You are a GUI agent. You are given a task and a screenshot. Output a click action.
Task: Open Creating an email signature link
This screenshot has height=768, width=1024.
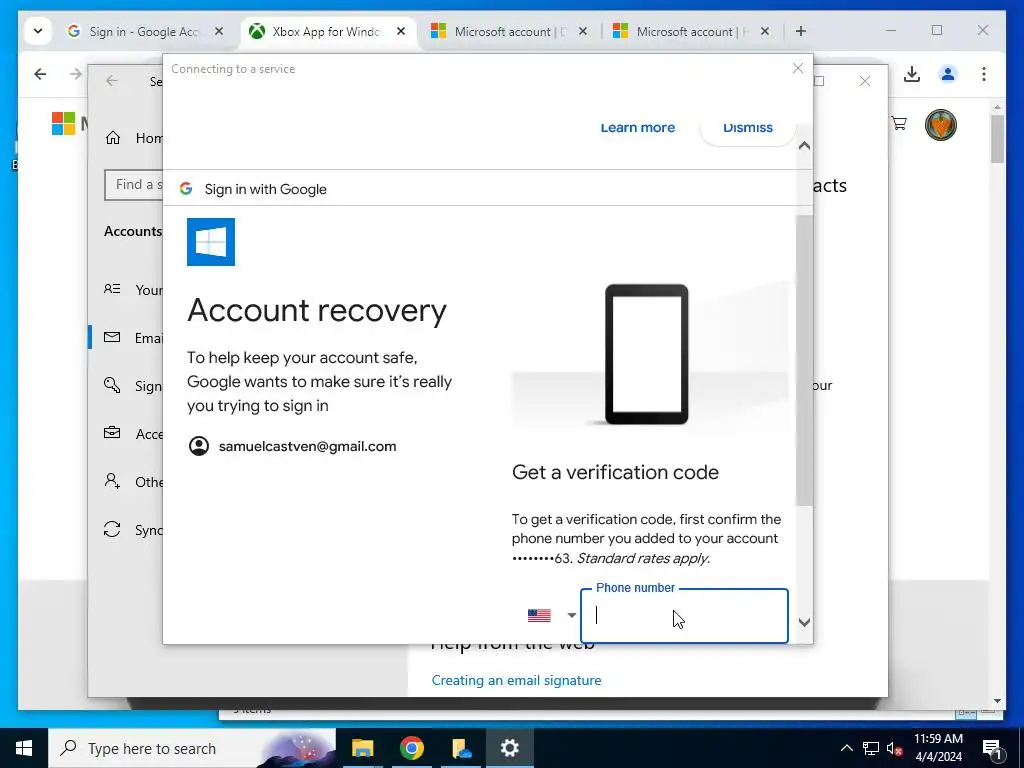pyautogui.click(x=516, y=680)
